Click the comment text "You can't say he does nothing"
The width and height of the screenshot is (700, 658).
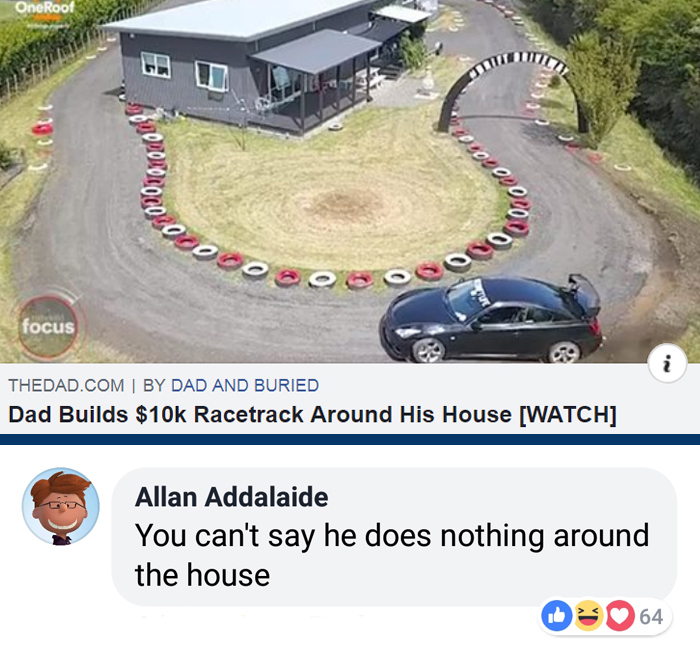[x=339, y=536]
